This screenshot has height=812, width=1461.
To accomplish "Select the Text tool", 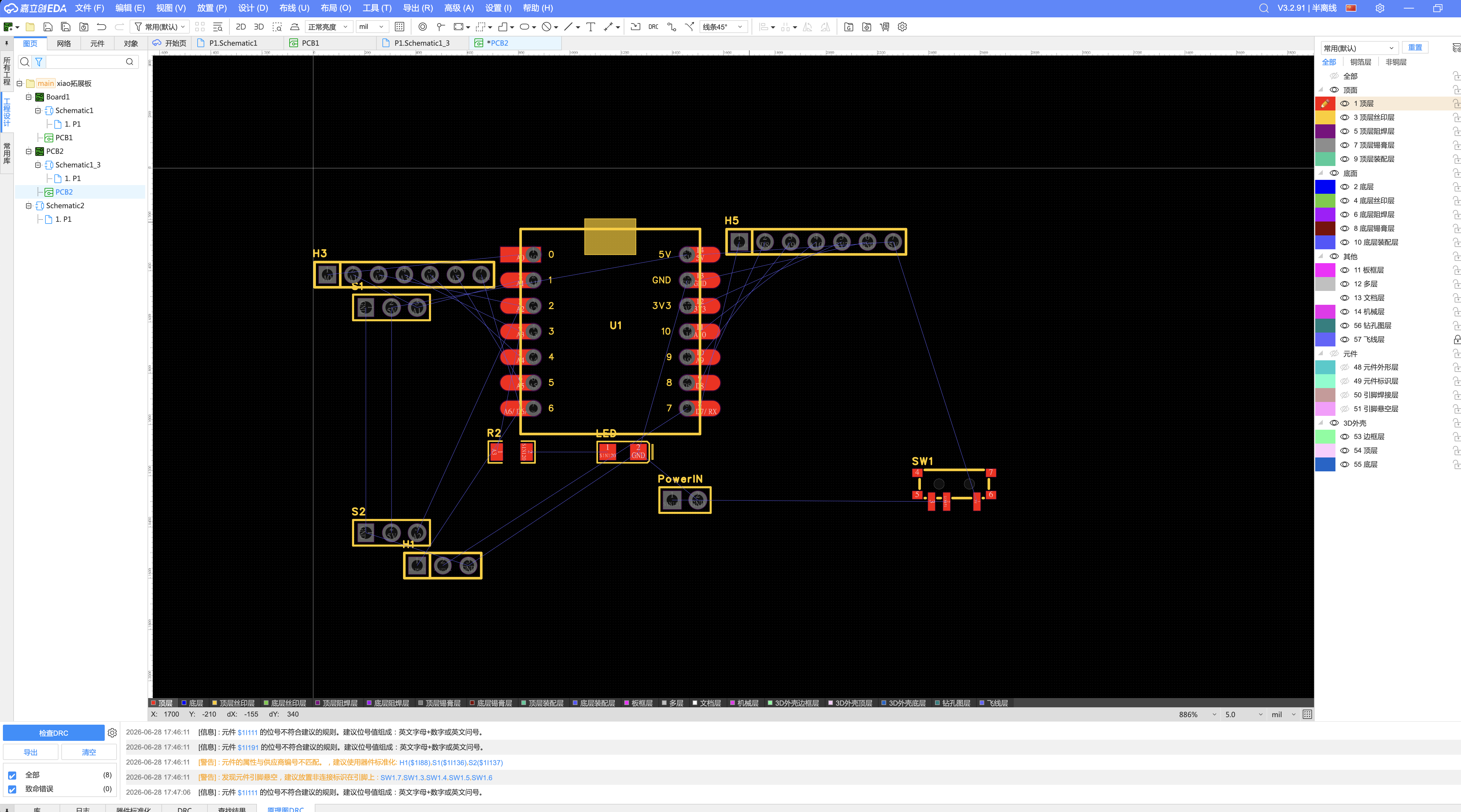I will click(590, 27).
